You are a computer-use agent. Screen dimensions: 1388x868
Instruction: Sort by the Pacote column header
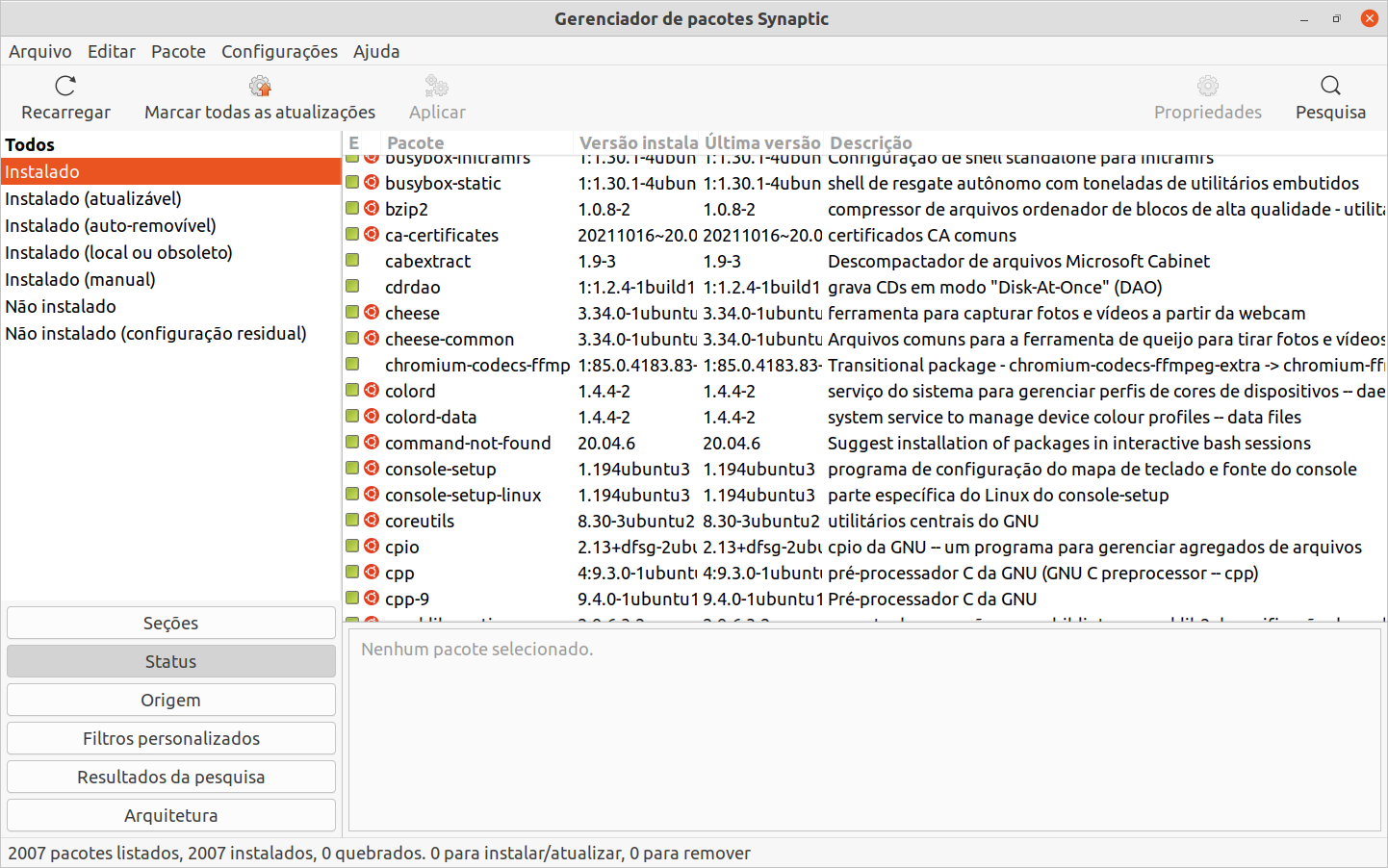pos(477,142)
